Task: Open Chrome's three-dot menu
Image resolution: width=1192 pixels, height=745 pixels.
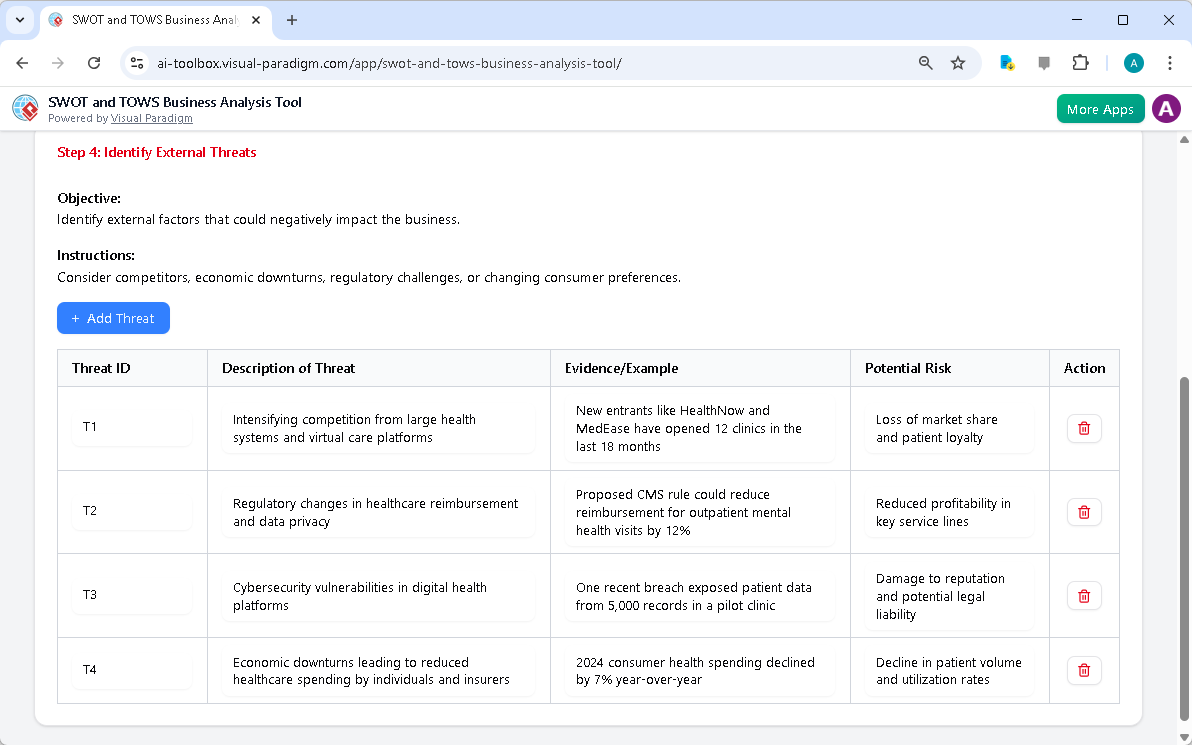Action: point(1170,62)
